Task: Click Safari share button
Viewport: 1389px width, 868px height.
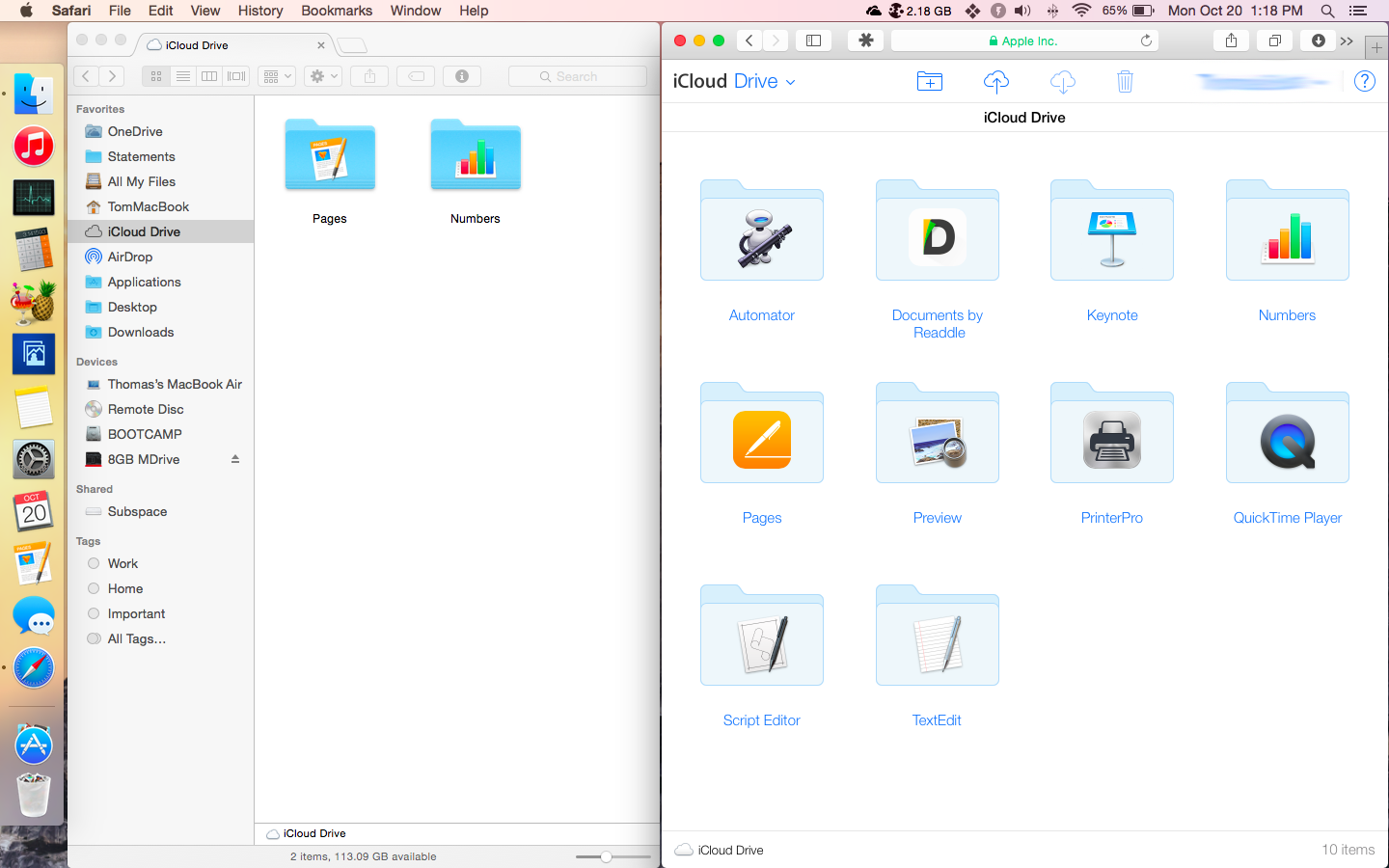Action: click(x=1231, y=41)
